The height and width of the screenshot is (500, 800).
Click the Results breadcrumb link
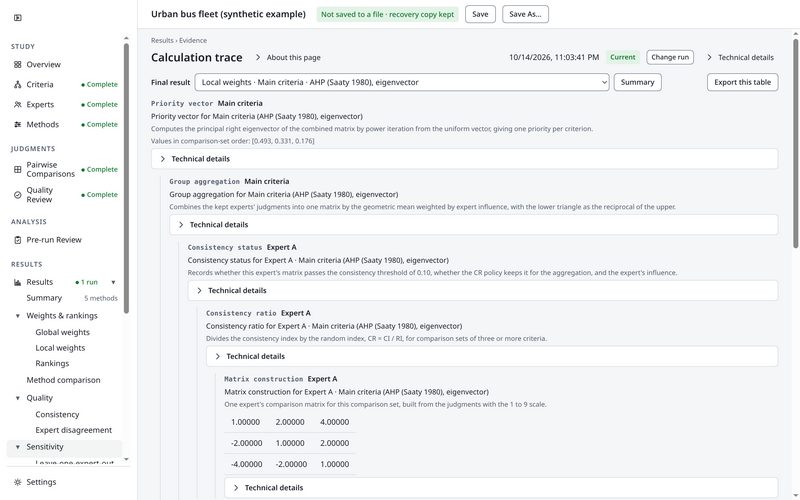[162, 40]
